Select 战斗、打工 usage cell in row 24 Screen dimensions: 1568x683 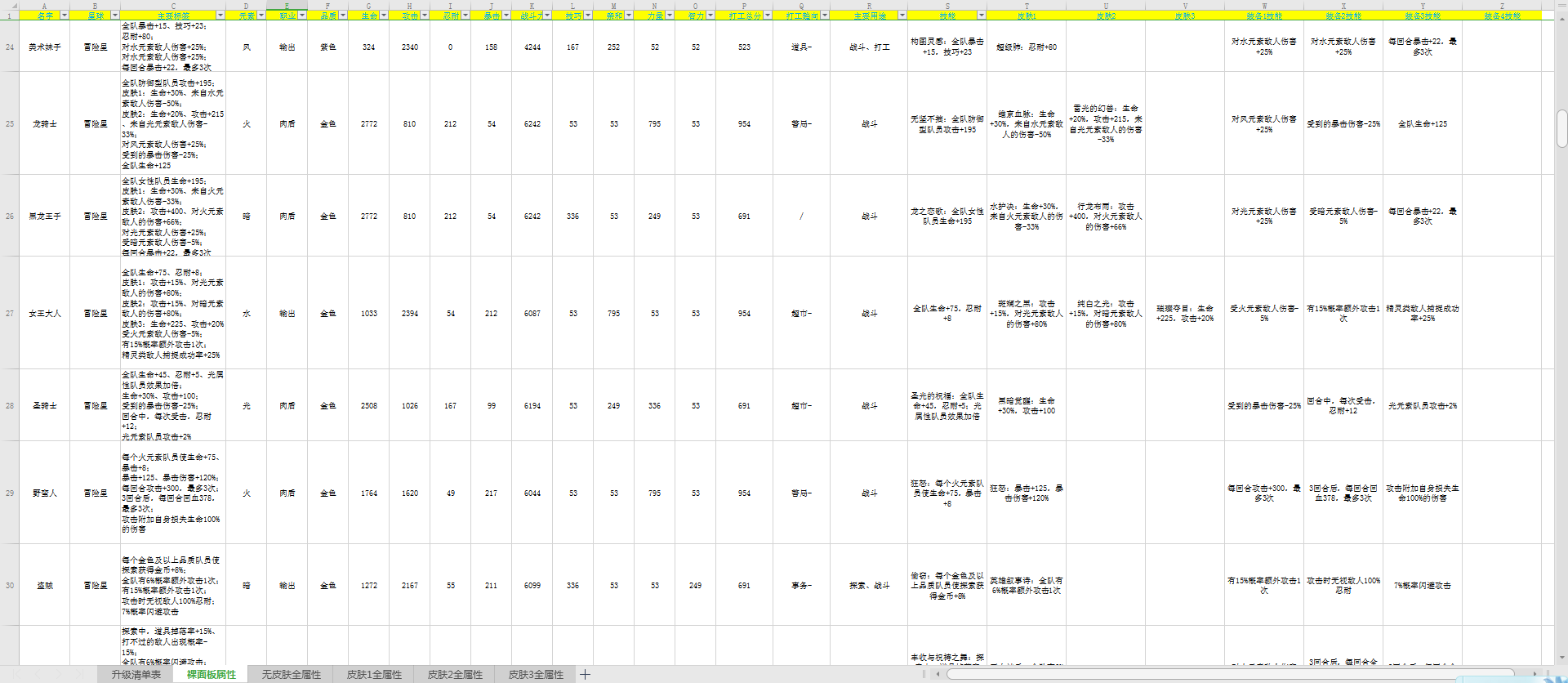click(x=869, y=47)
